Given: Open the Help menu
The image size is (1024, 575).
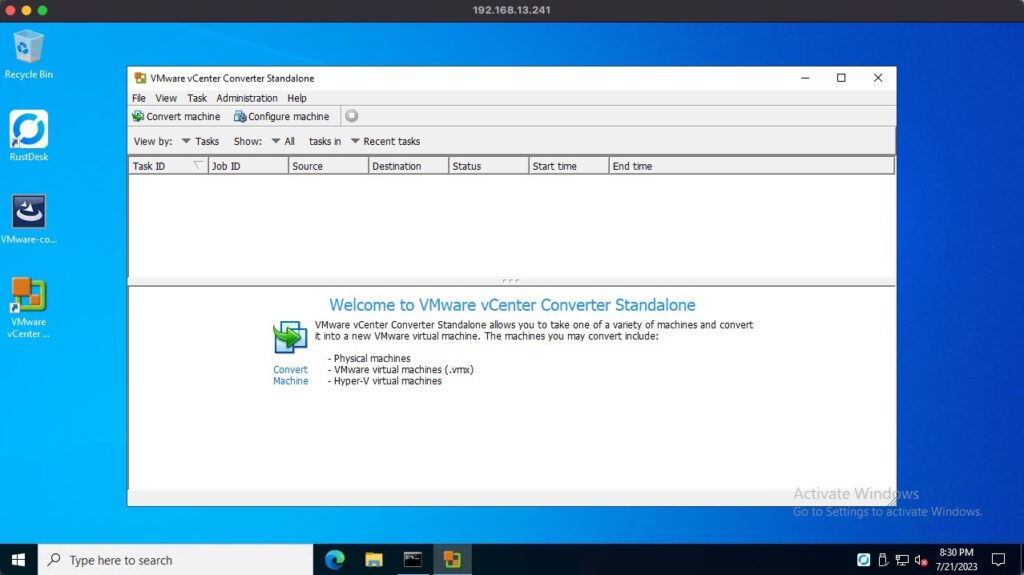Looking at the screenshot, I should (296, 98).
